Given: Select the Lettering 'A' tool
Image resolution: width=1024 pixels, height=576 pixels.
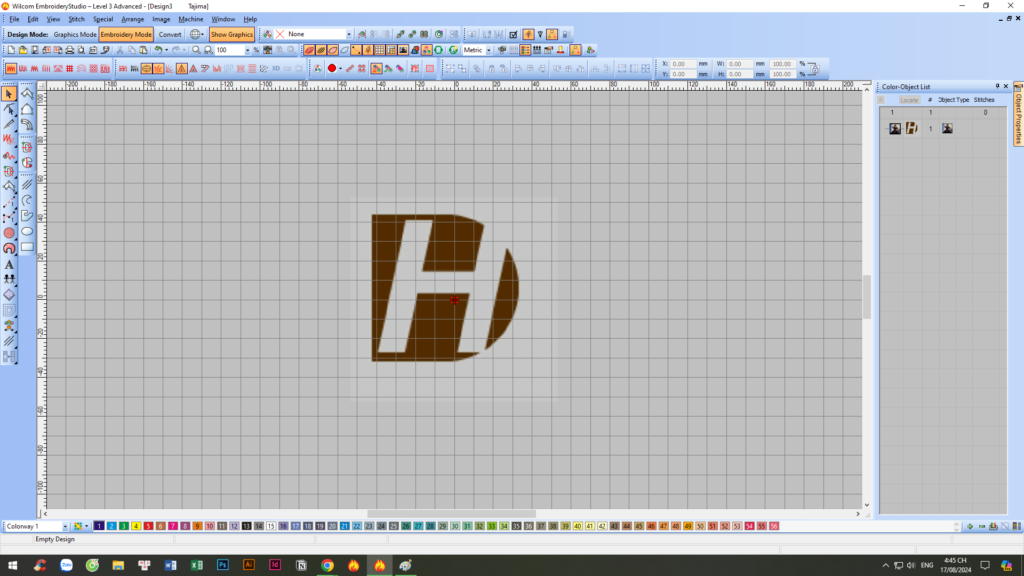Looking at the screenshot, I should pyautogui.click(x=9, y=265).
